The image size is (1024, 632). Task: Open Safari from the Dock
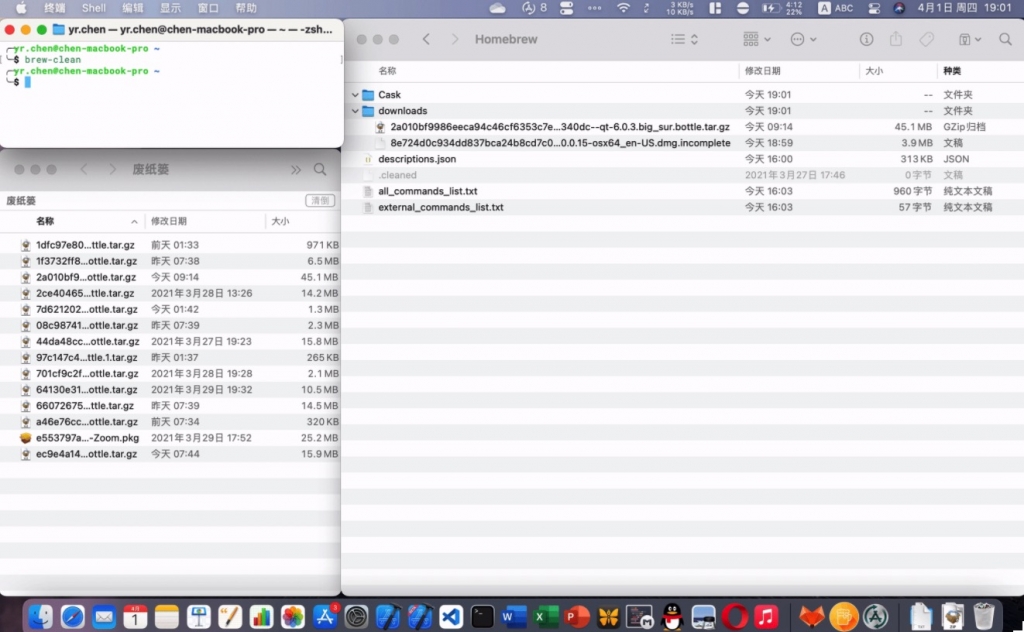(70, 616)
